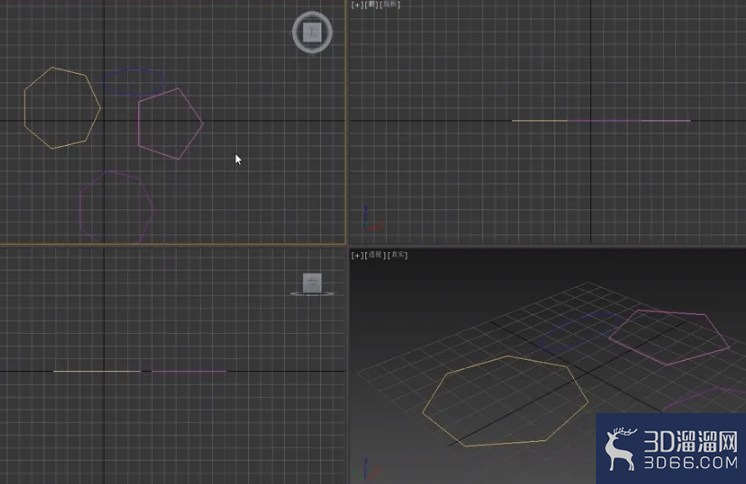The image size is (746, 484).
Task: Open the 透视 view label menu
Action: (x=375, y=255)
